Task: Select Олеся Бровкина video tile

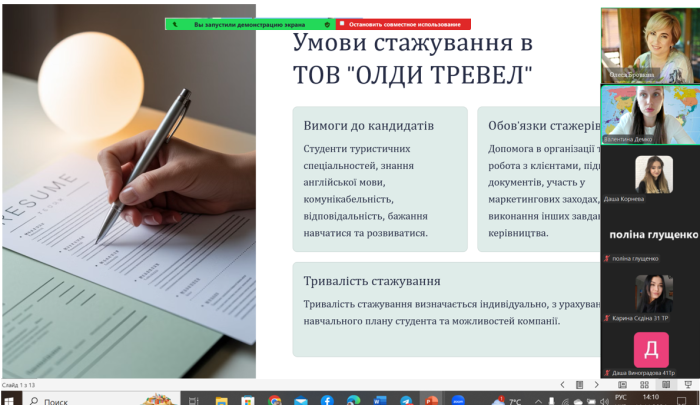Action: [650, 45]
